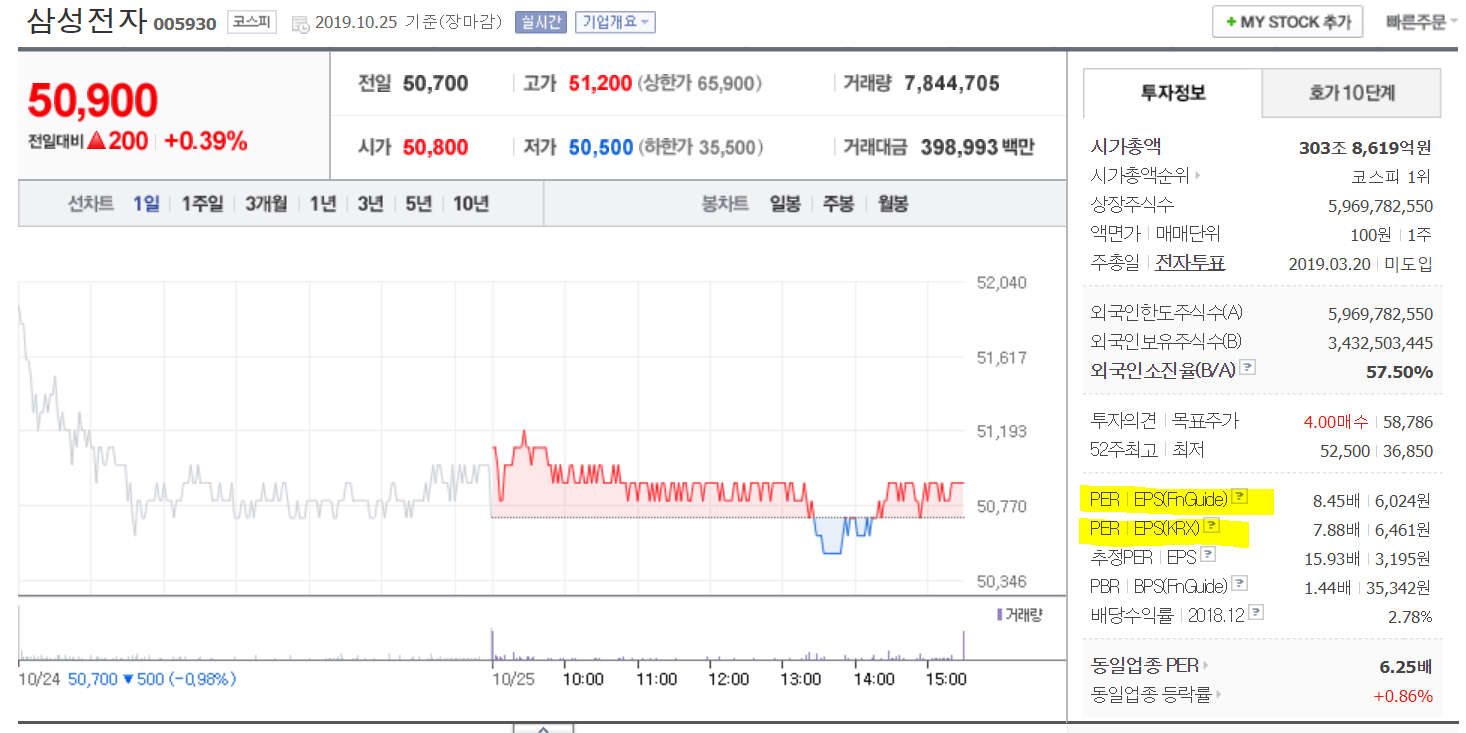Select the 1주일 line chart period
This screenshot has width=1466, height=733.
202,204
